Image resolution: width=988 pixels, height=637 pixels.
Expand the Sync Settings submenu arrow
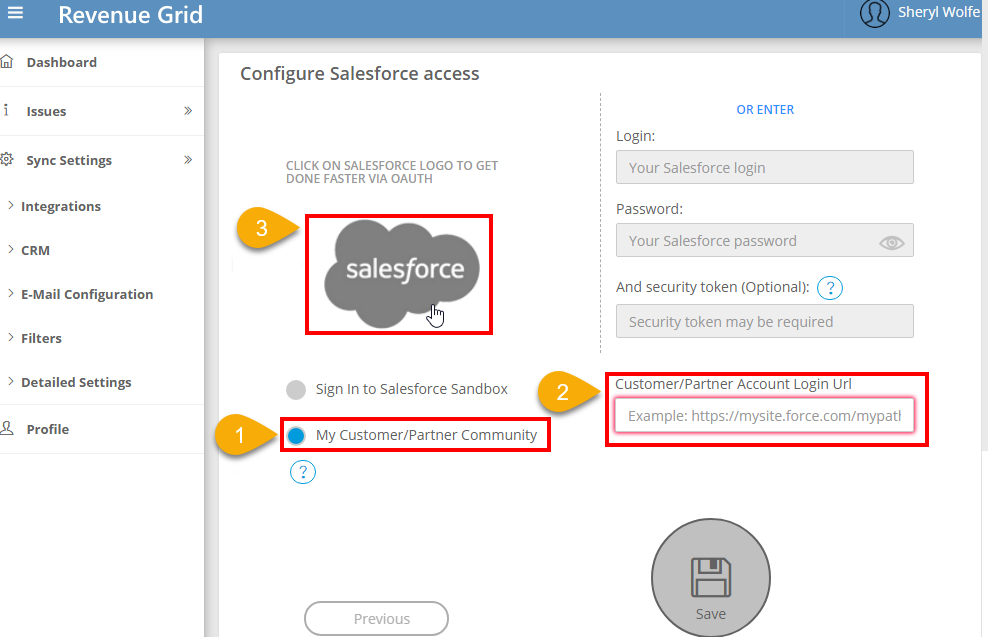(188, 160)
